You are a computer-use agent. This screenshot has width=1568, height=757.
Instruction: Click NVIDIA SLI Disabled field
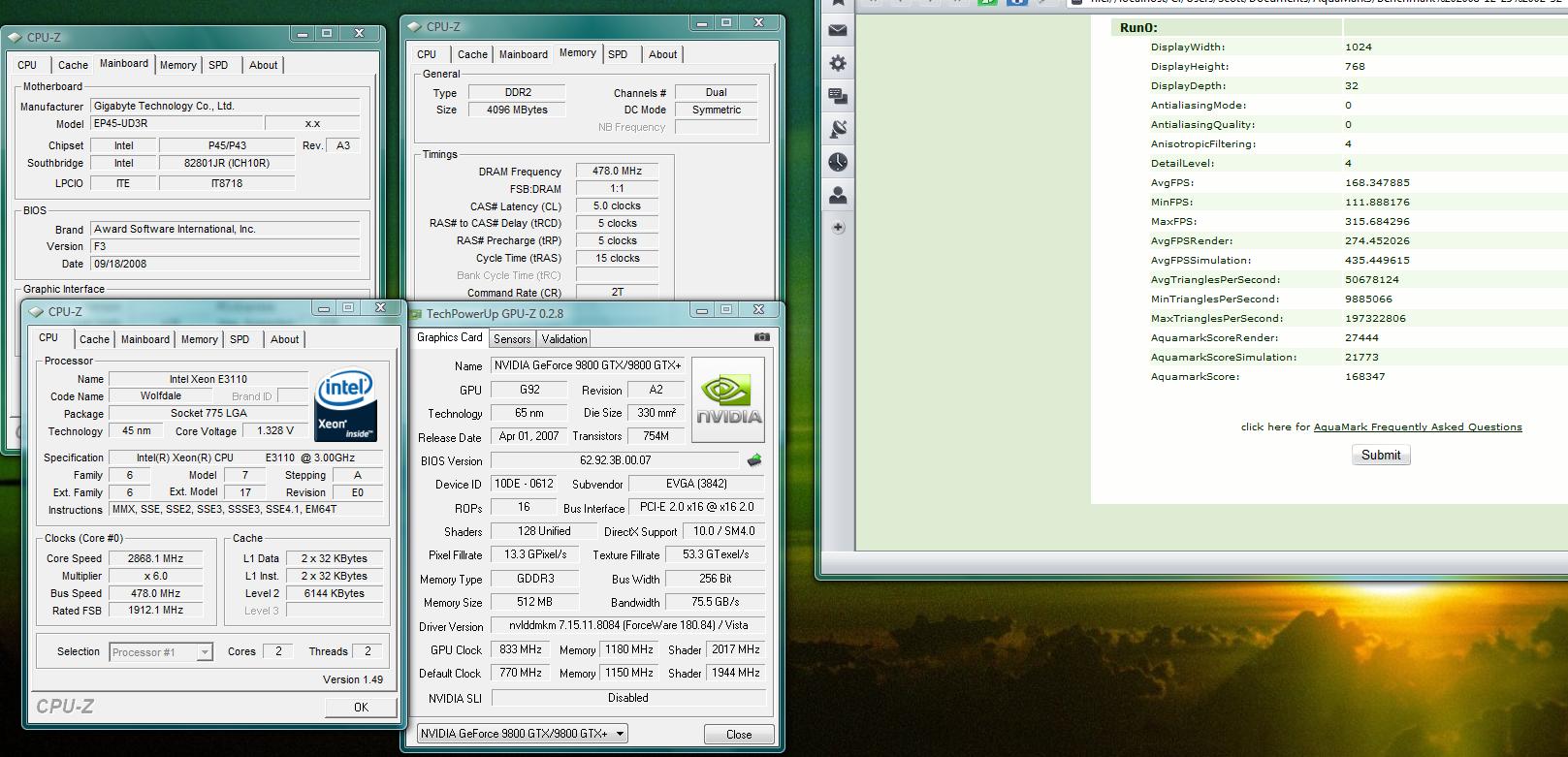pyautogui.click(x=628, y=697)
